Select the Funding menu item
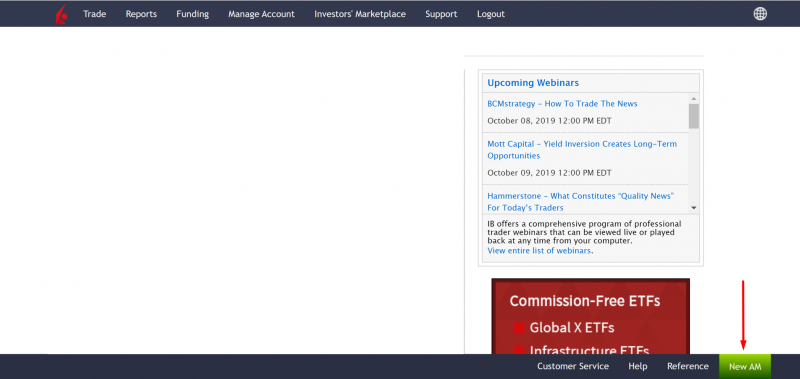Screen dimensions: 800x379 tap(192, 14)
